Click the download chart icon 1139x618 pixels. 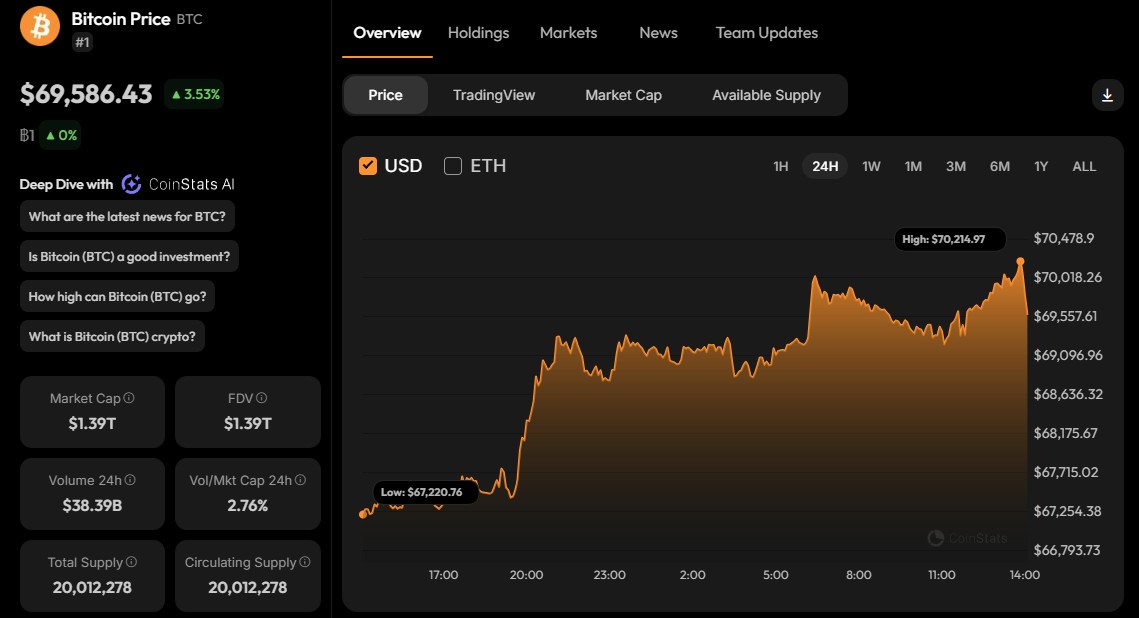pos(1107,95)
